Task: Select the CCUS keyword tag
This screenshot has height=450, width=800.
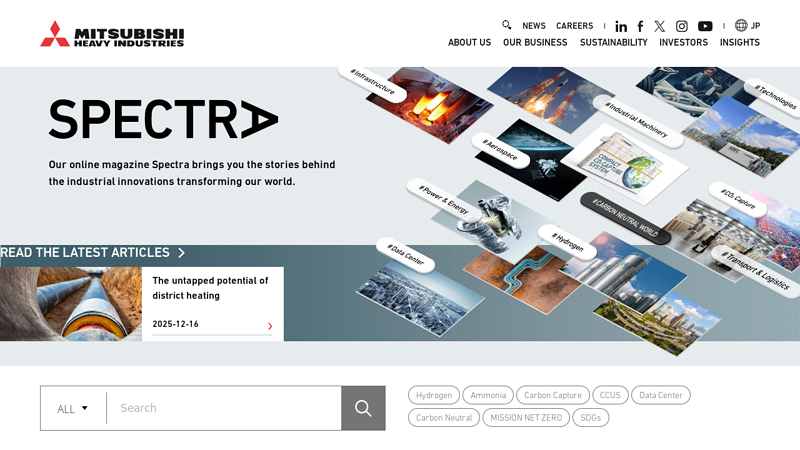Action: pyautogui.click(x=610, y=395)
